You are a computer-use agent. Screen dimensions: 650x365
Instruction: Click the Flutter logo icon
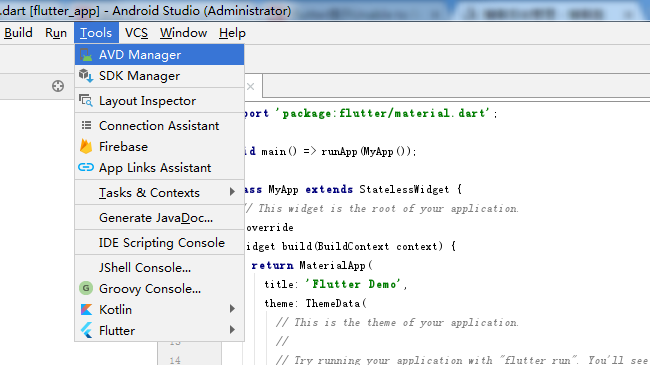click(x=86, y=331)
